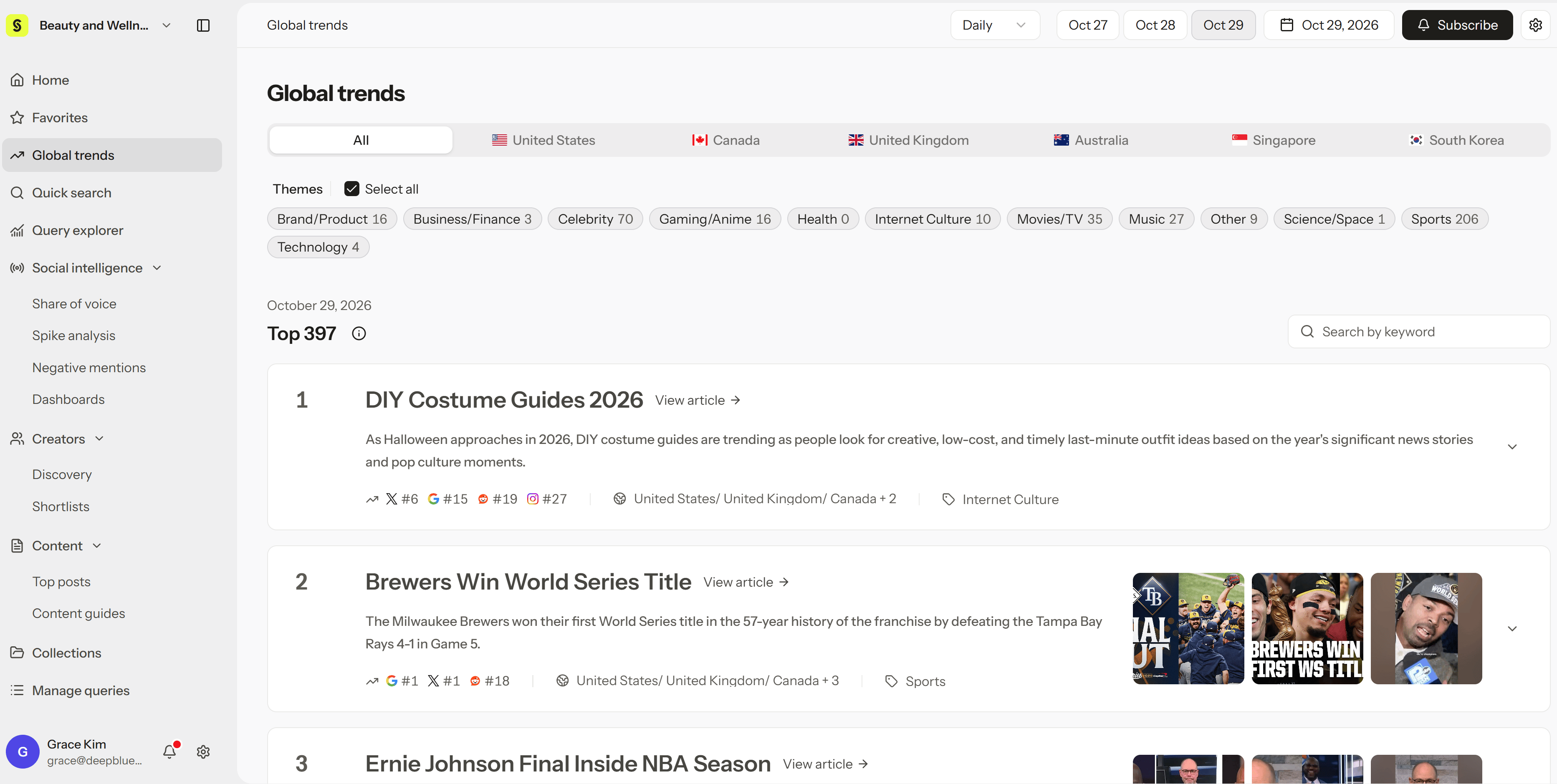1557x784 pixels.
Task: Click the S workspace logo
Action: pyautogui.click(x=17, y=25)
